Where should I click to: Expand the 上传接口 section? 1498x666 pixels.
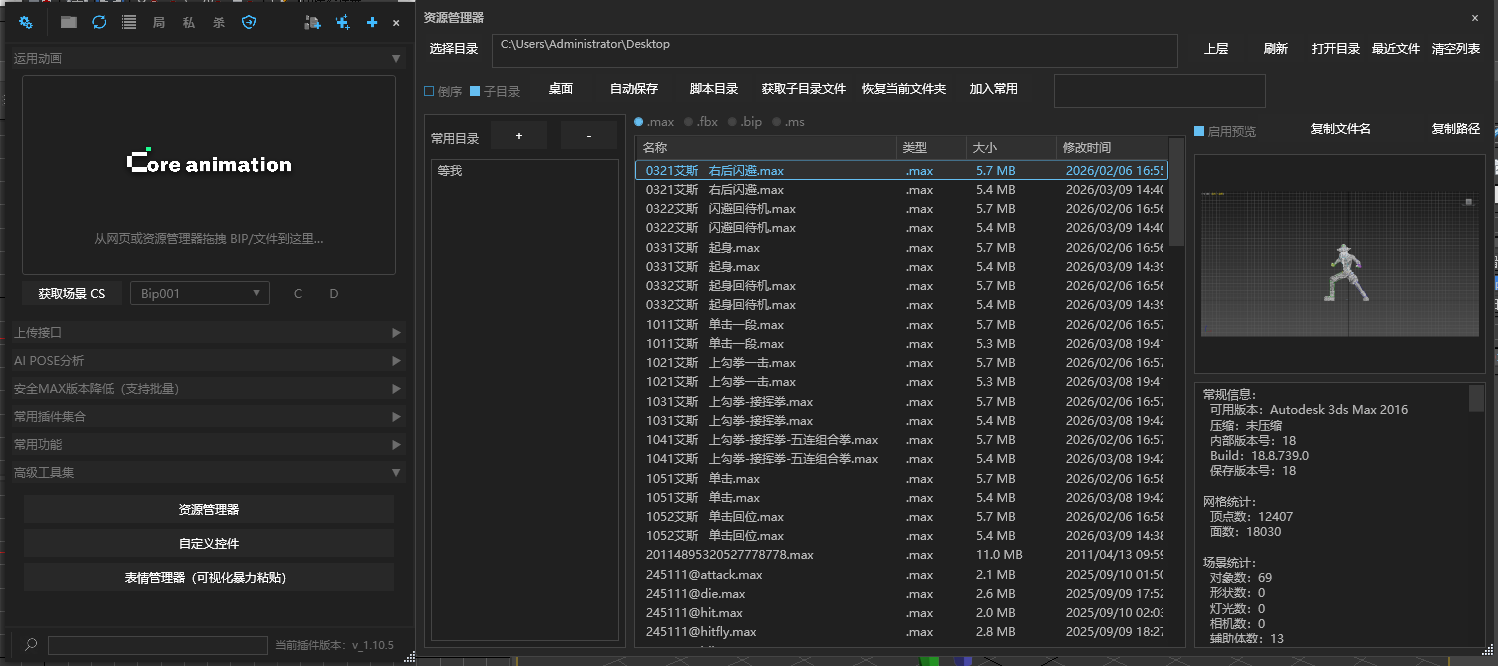207,333
